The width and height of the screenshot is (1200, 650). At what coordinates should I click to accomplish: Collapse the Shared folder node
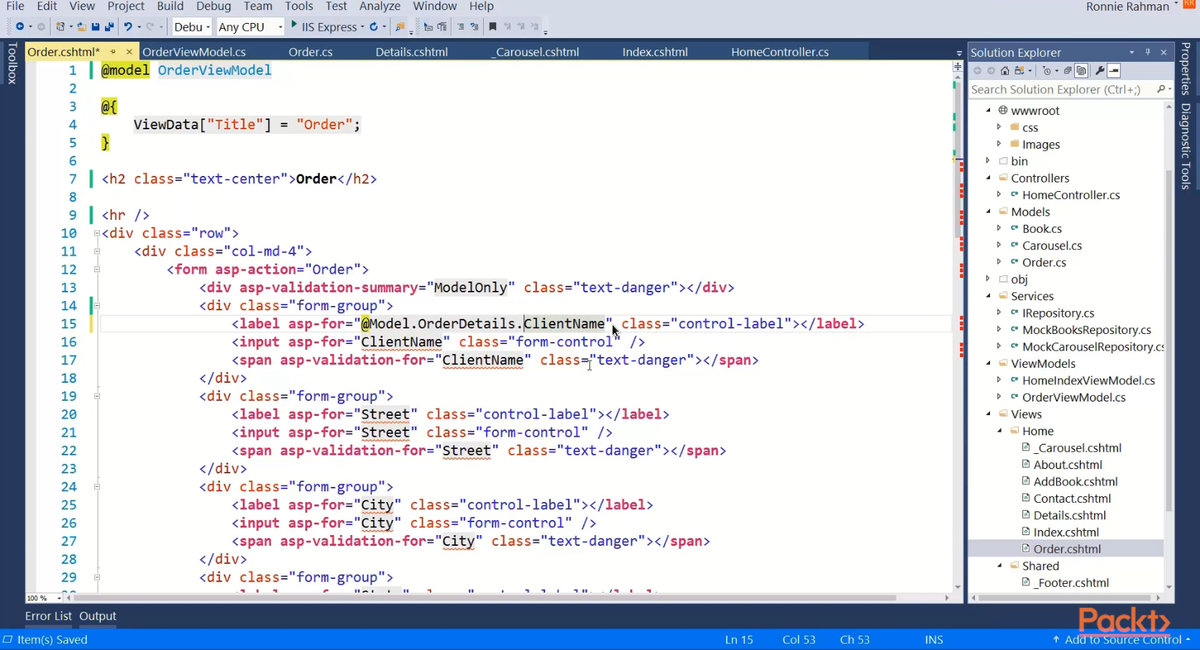[1000, 566]
